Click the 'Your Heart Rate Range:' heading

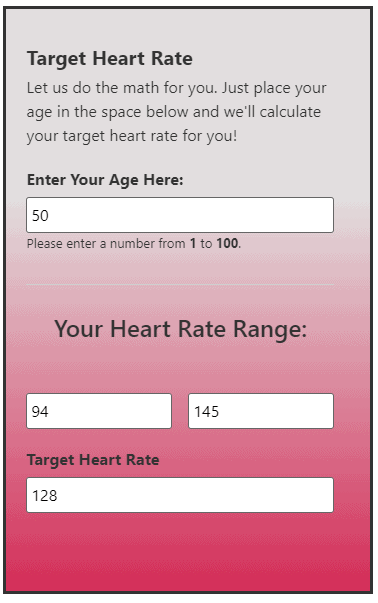(x=180, y=330)
